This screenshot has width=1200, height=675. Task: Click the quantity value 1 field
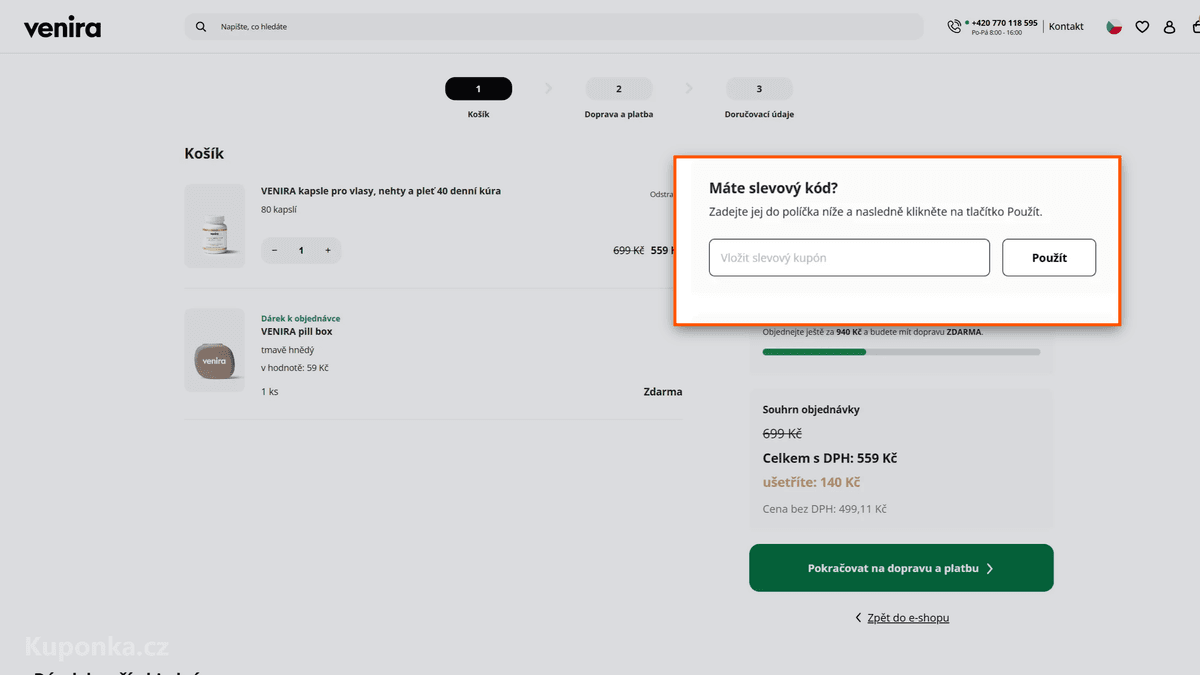click(301, 251)
